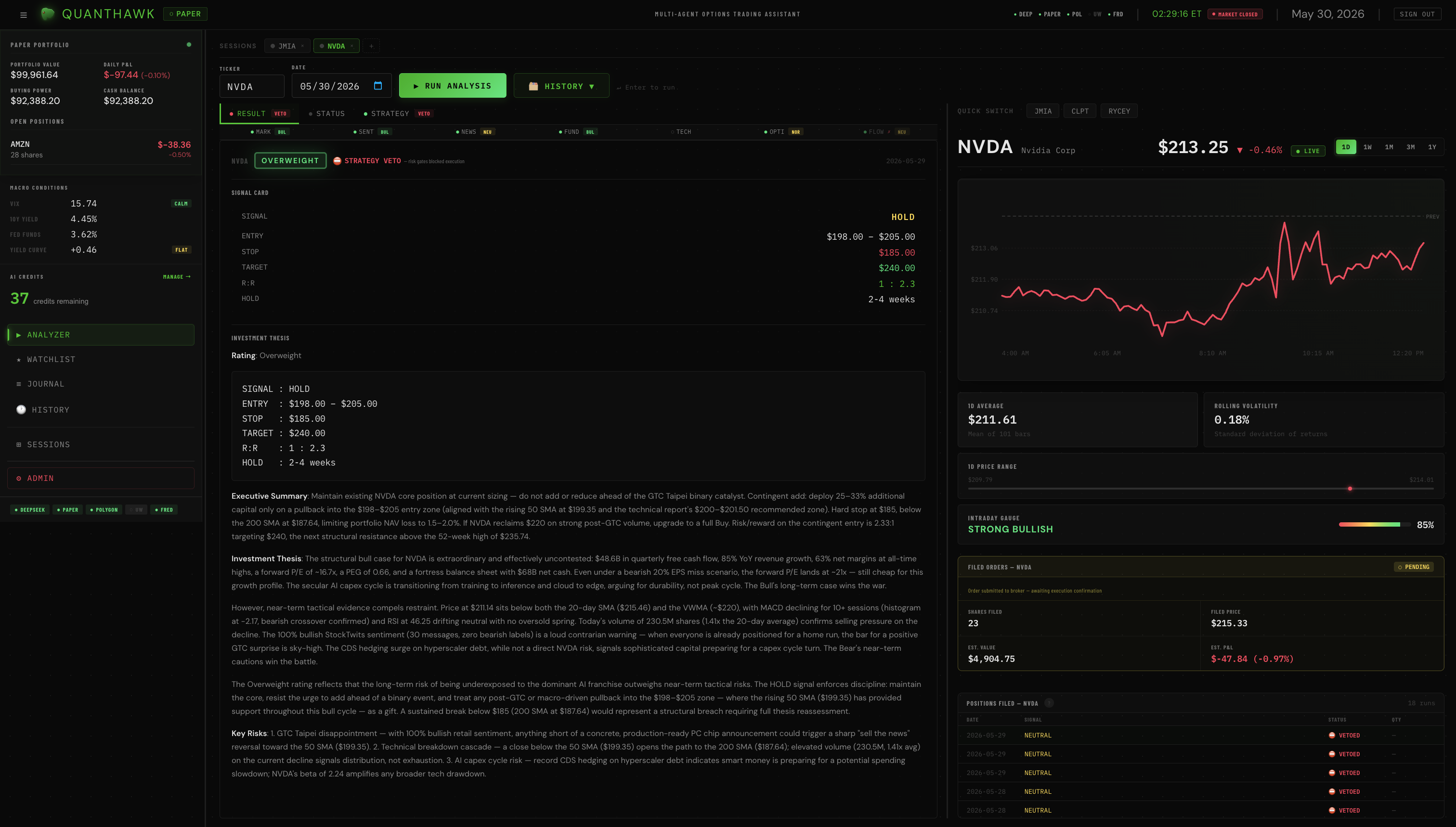The image size is (1456, 827).
Task: Select the 1W chart range
Action: pos(1367,146)
